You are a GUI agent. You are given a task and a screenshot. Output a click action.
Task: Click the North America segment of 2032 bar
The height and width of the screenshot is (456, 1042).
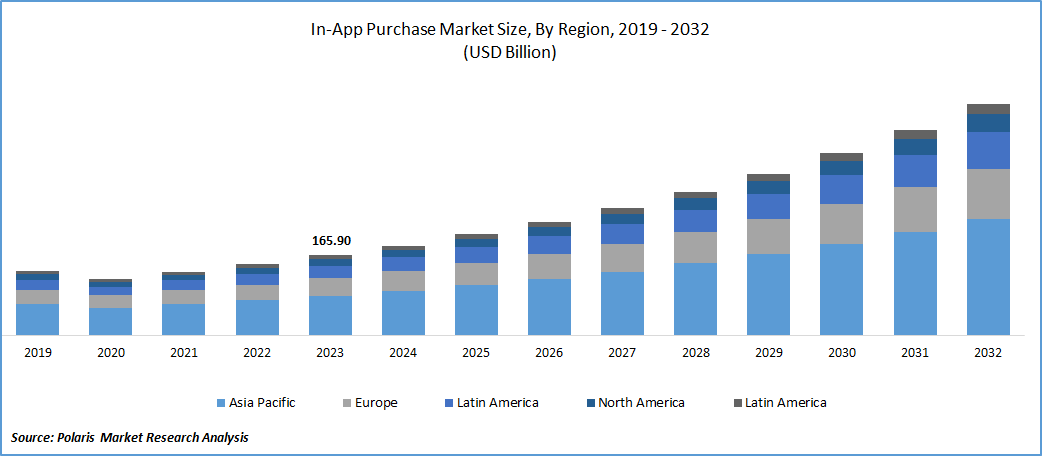pyautogui.click(x=988, y=123)
